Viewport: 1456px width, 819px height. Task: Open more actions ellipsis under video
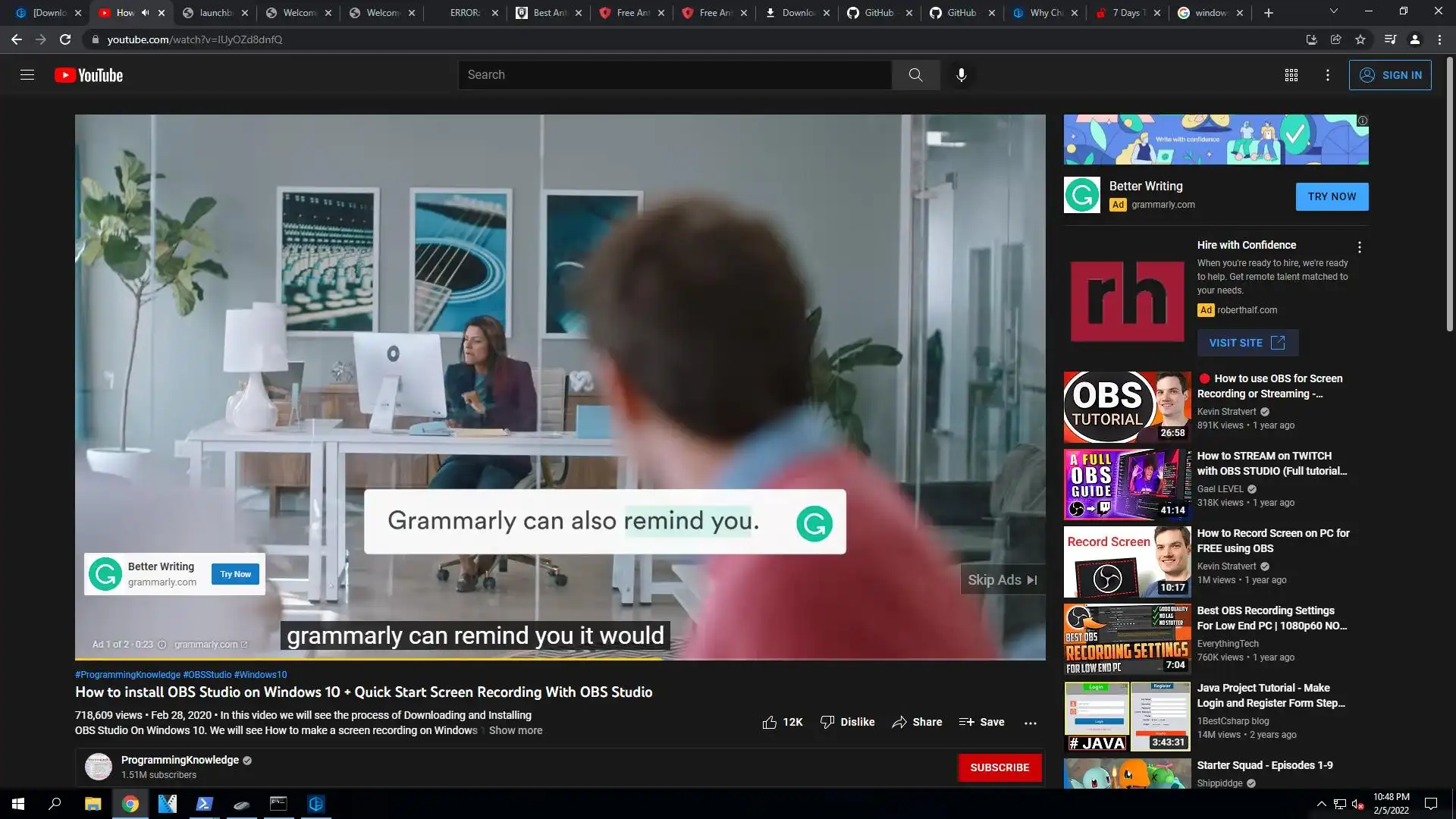click(x=1030, y=723)
